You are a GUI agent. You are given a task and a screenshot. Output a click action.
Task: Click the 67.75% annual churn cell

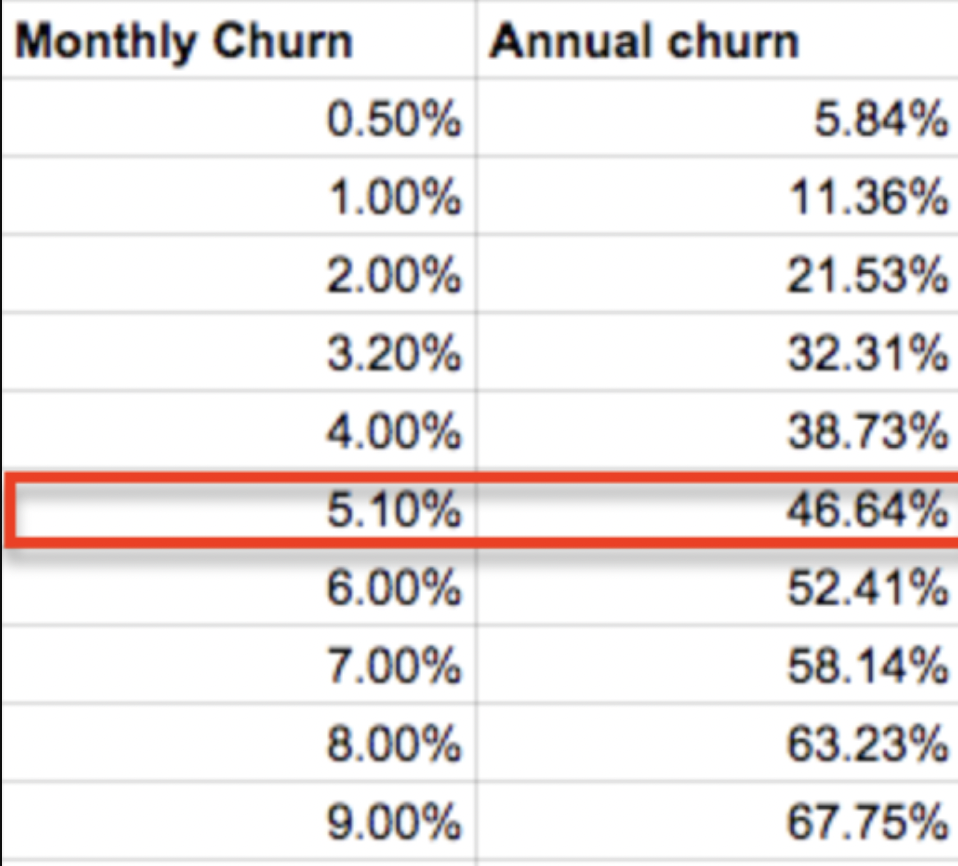point(717,821)
